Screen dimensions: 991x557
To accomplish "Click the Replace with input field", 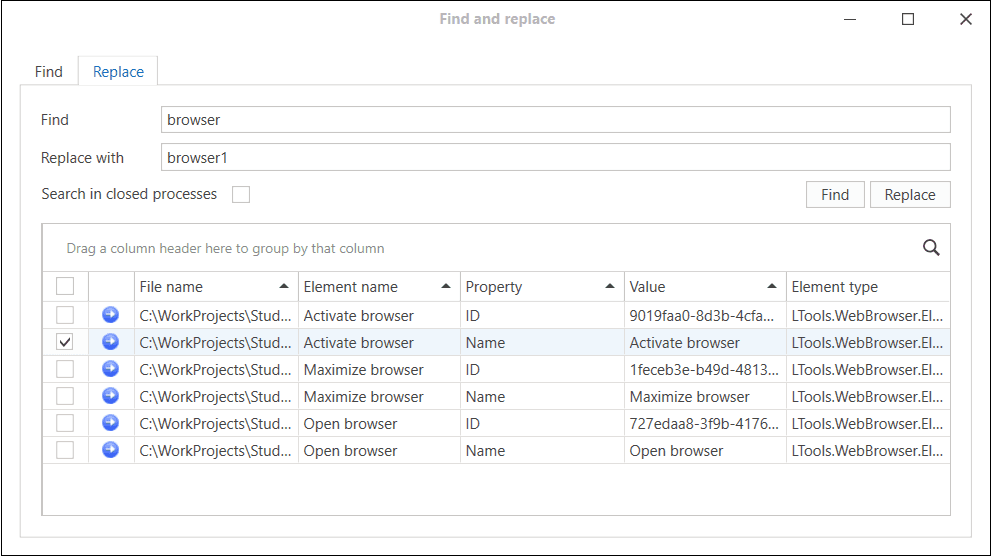I will [x=555, y=158].
